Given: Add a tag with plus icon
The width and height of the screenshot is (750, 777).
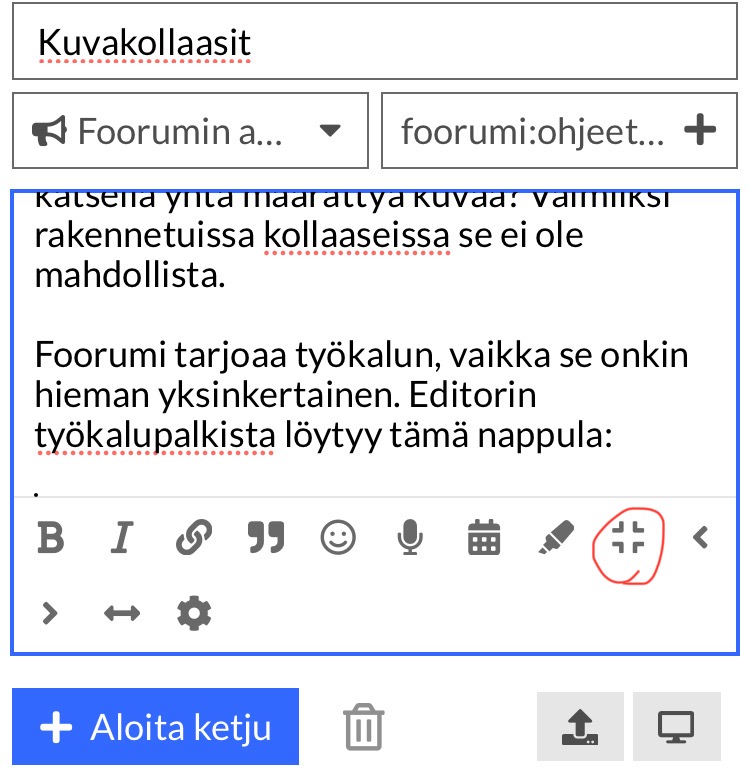Looking at the screenshot, I should 701,130.
